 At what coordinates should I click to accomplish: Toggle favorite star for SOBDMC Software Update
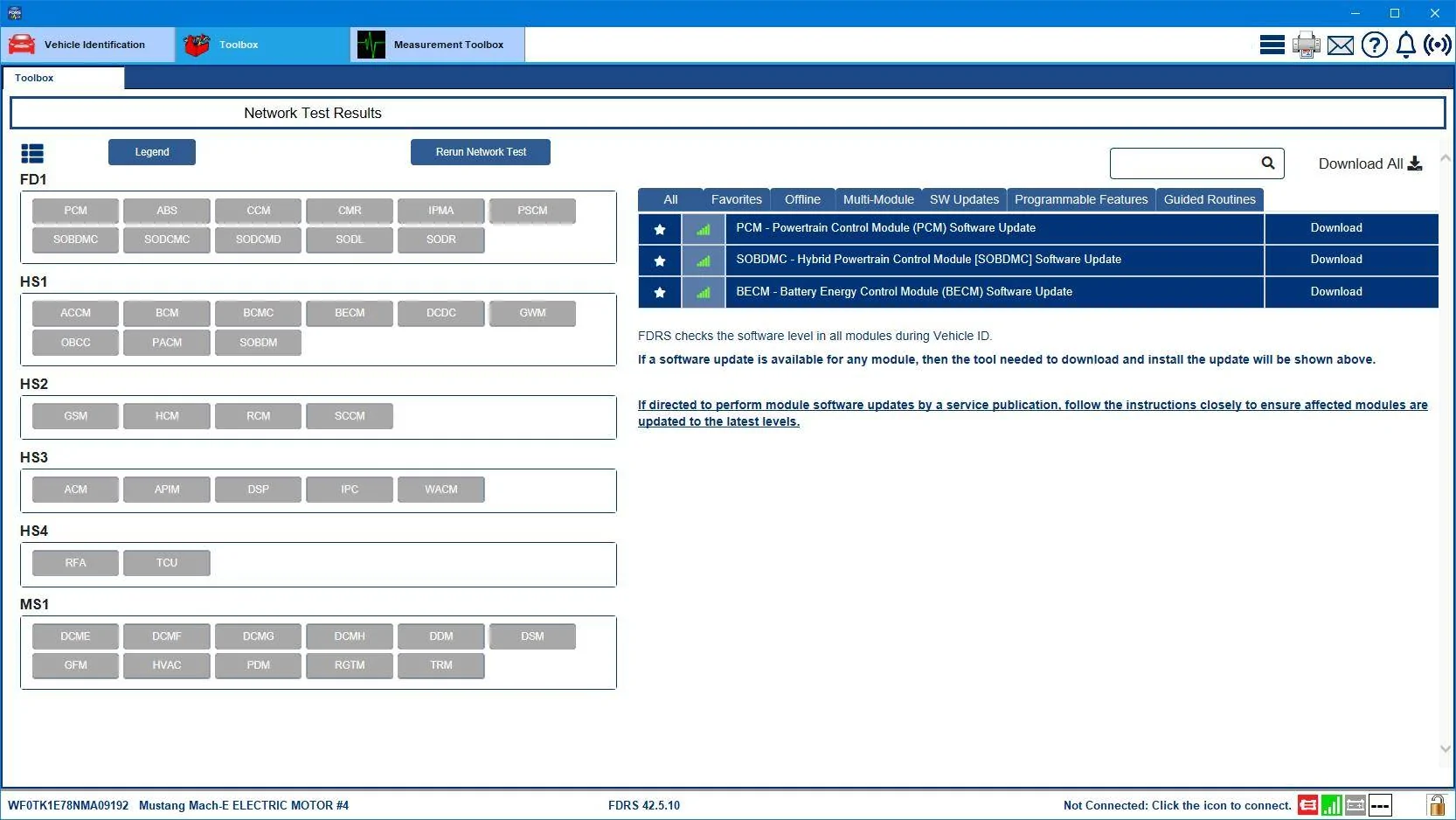point(660,261)
